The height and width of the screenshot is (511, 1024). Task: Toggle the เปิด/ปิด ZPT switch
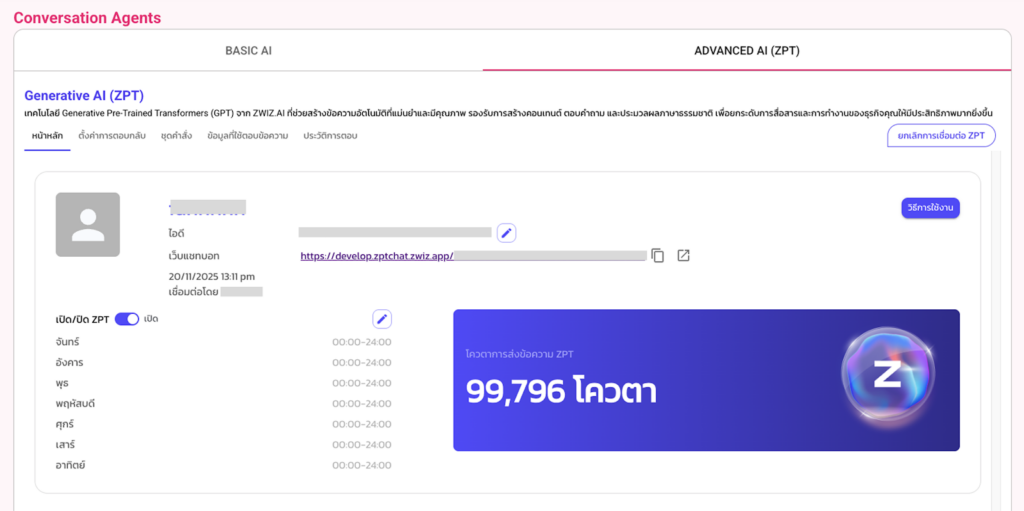(x=127, y=319)
